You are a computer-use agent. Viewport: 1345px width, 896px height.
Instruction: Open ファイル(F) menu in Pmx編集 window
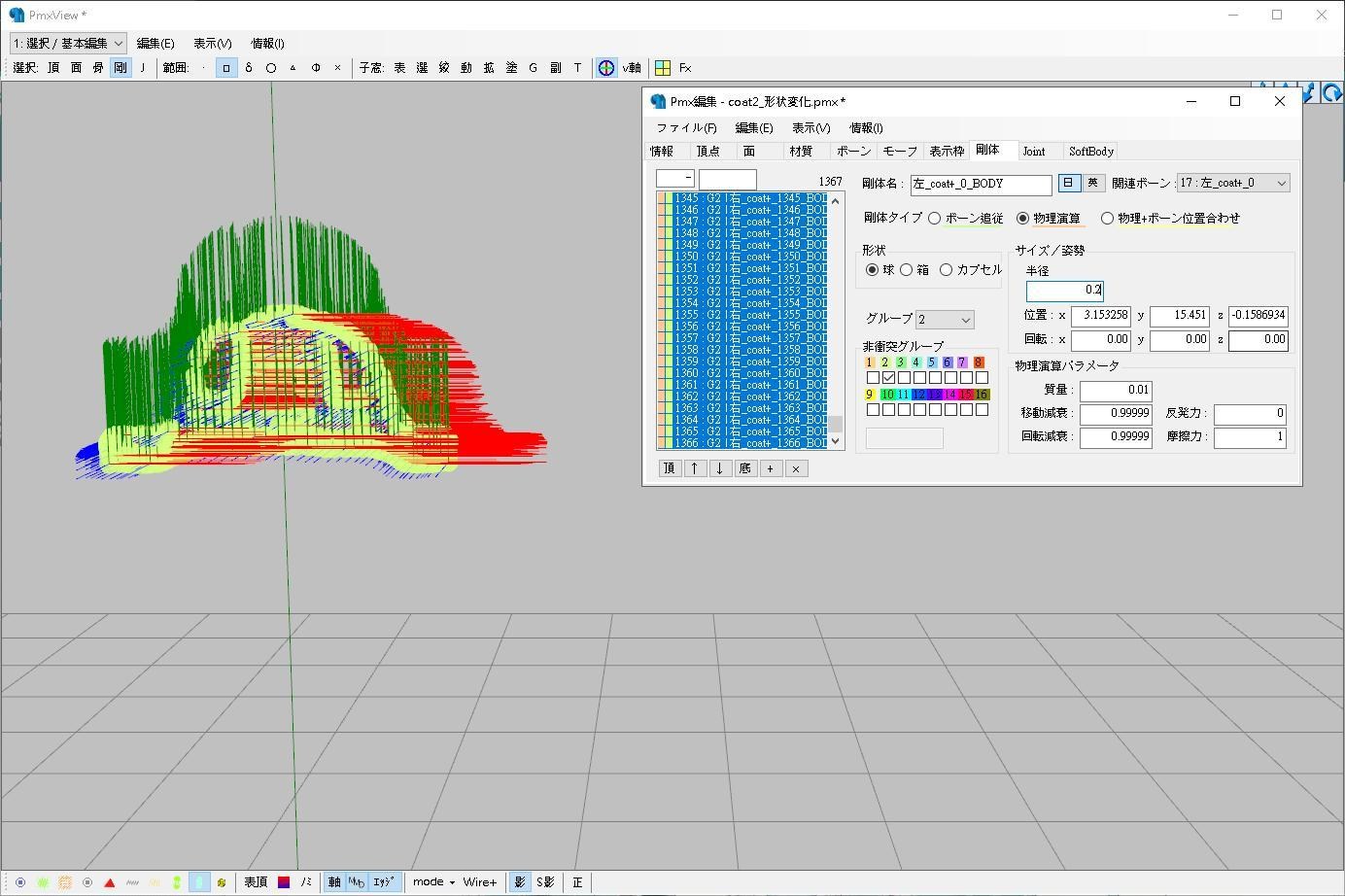coord(686,127)
